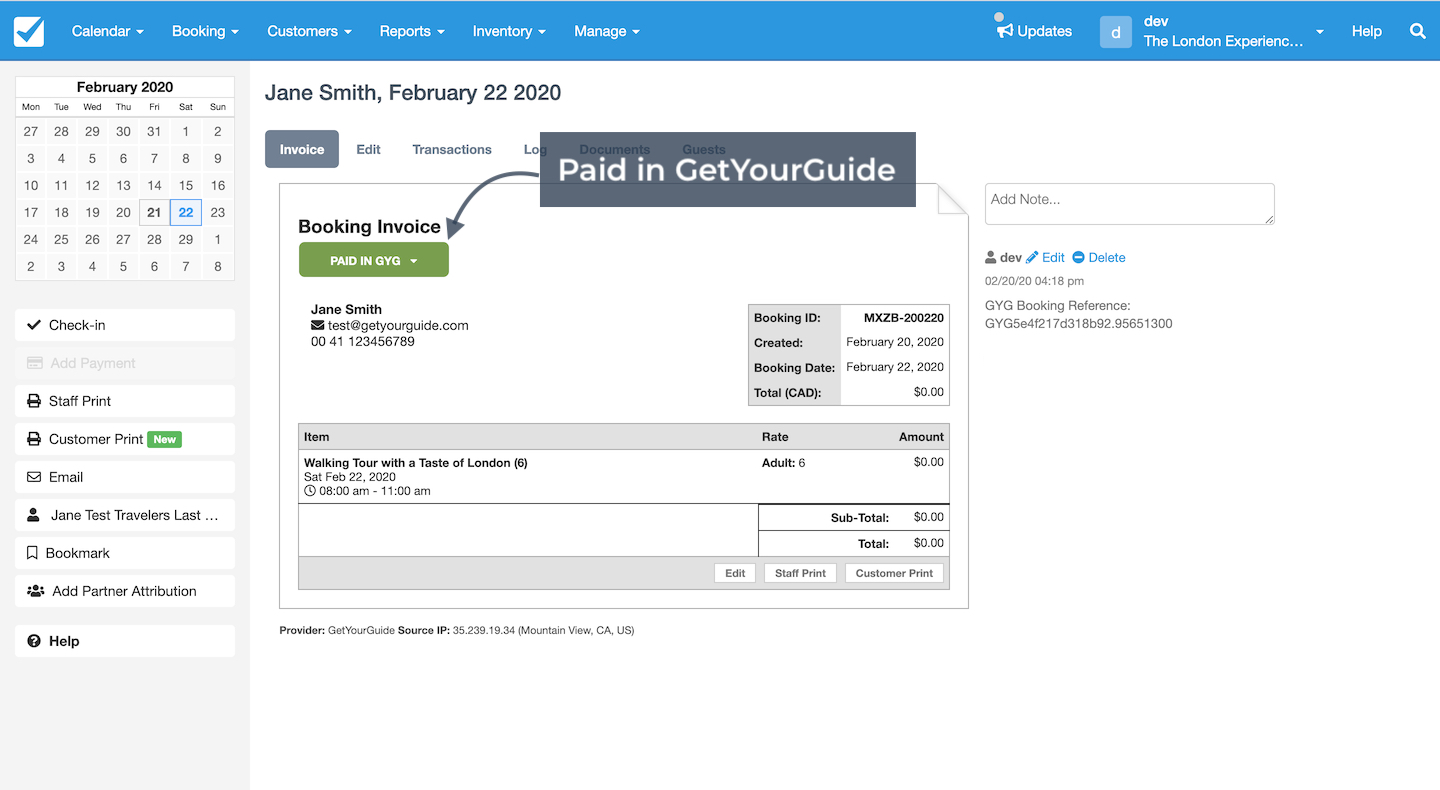1440x790 pixels.
Task: Click the Jane Smith February 22 2020 heading
Action: tap(413, 93)
